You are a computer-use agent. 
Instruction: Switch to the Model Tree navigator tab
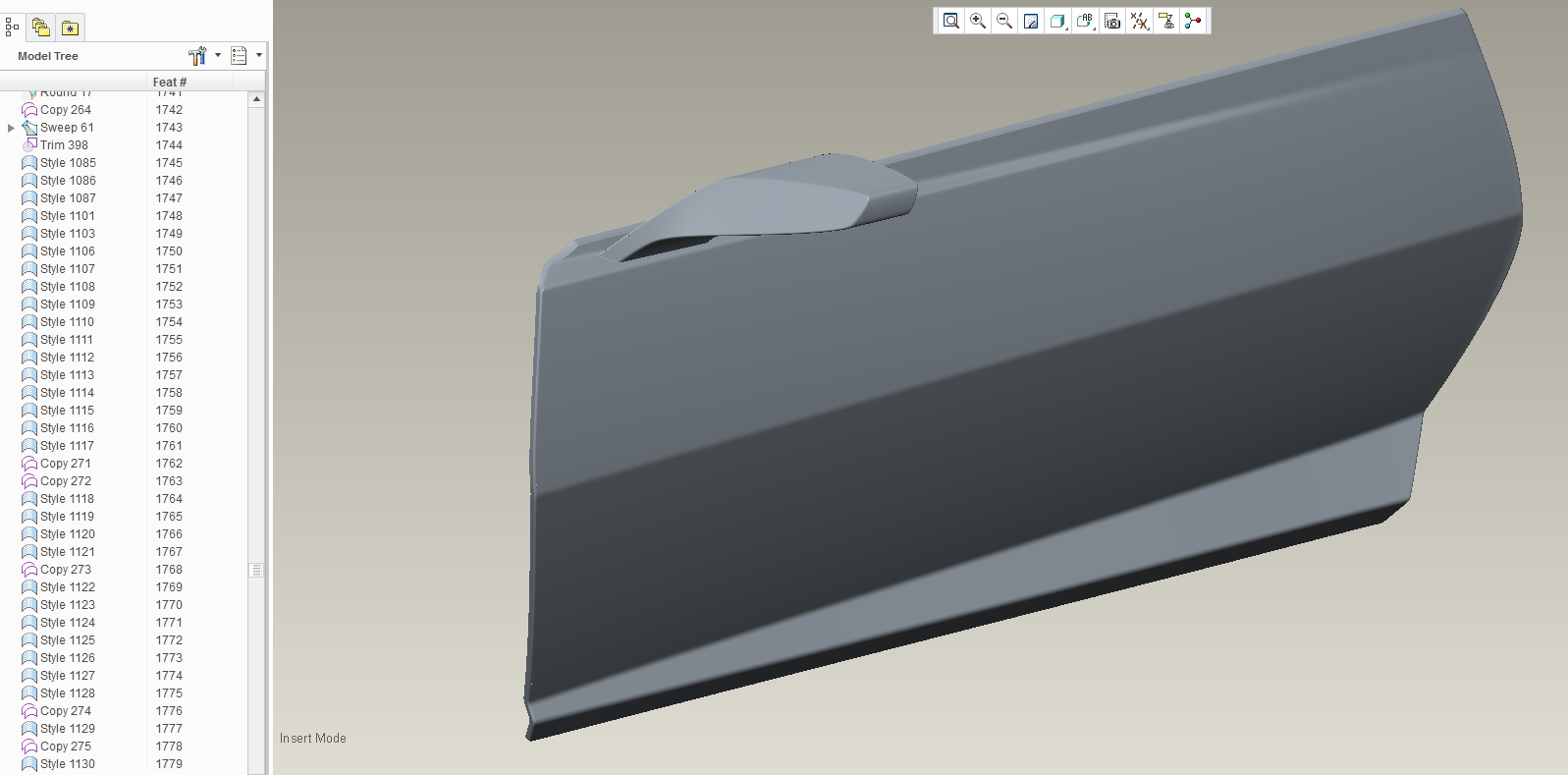pyautogui.click(x=12, y=27)
